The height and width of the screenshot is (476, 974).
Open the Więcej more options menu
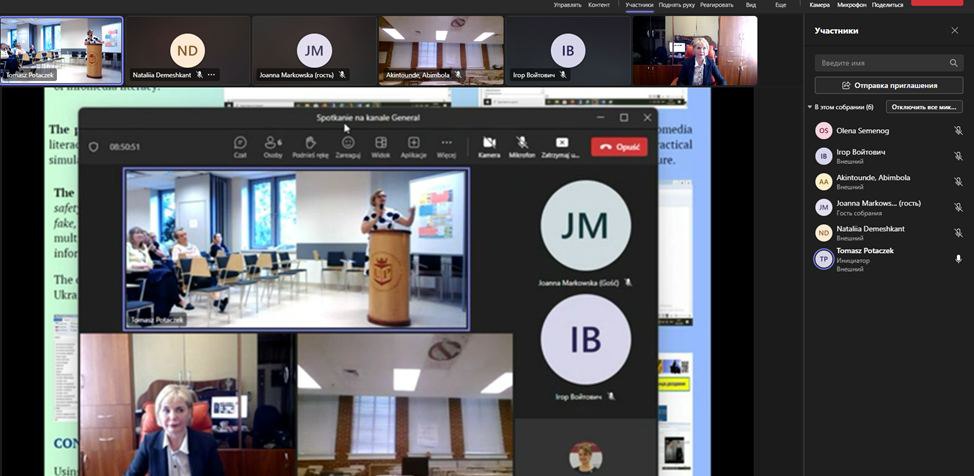446,146
